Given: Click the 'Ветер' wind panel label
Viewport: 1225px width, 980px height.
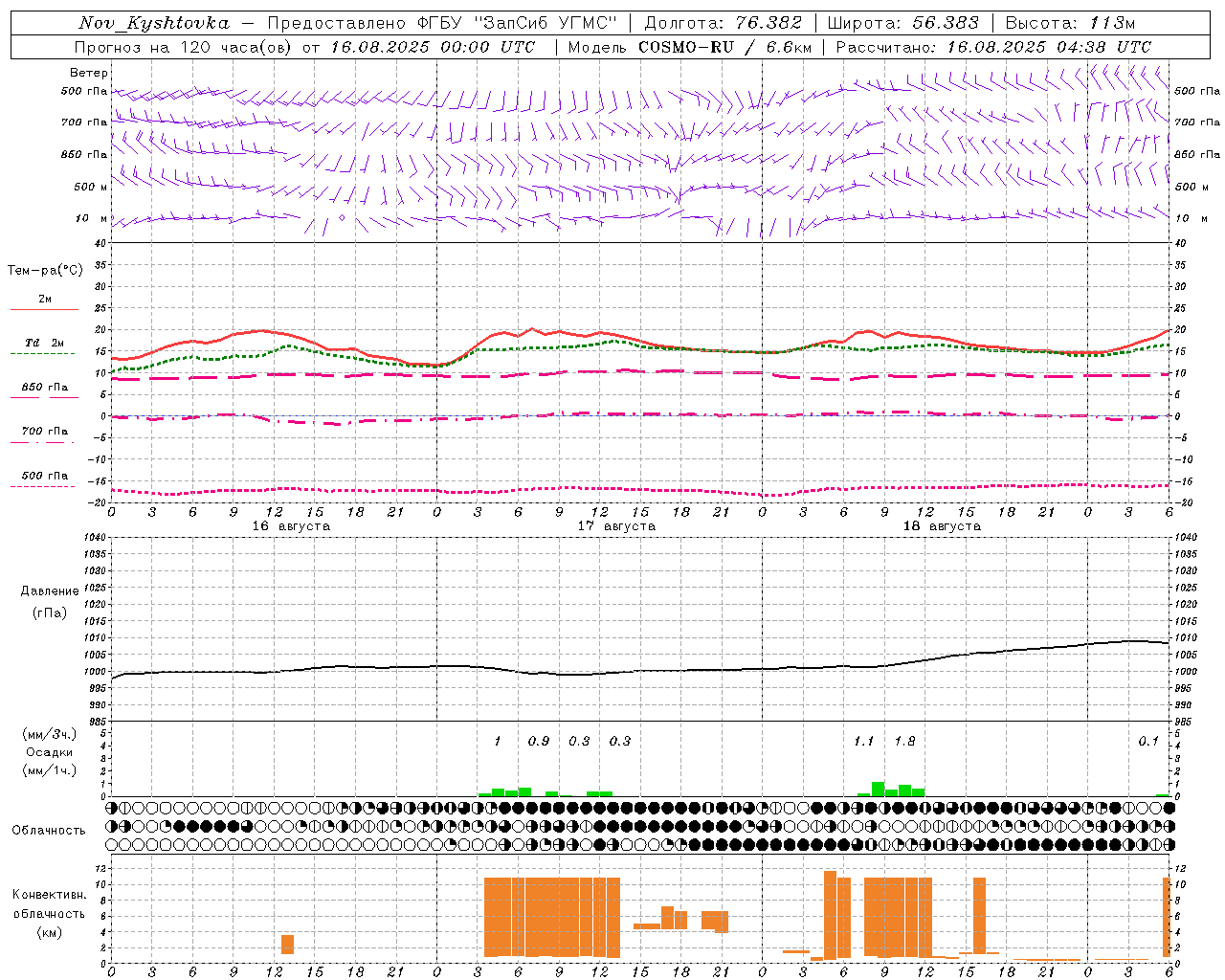Looking at the screenshot, I should pos(89,73).
